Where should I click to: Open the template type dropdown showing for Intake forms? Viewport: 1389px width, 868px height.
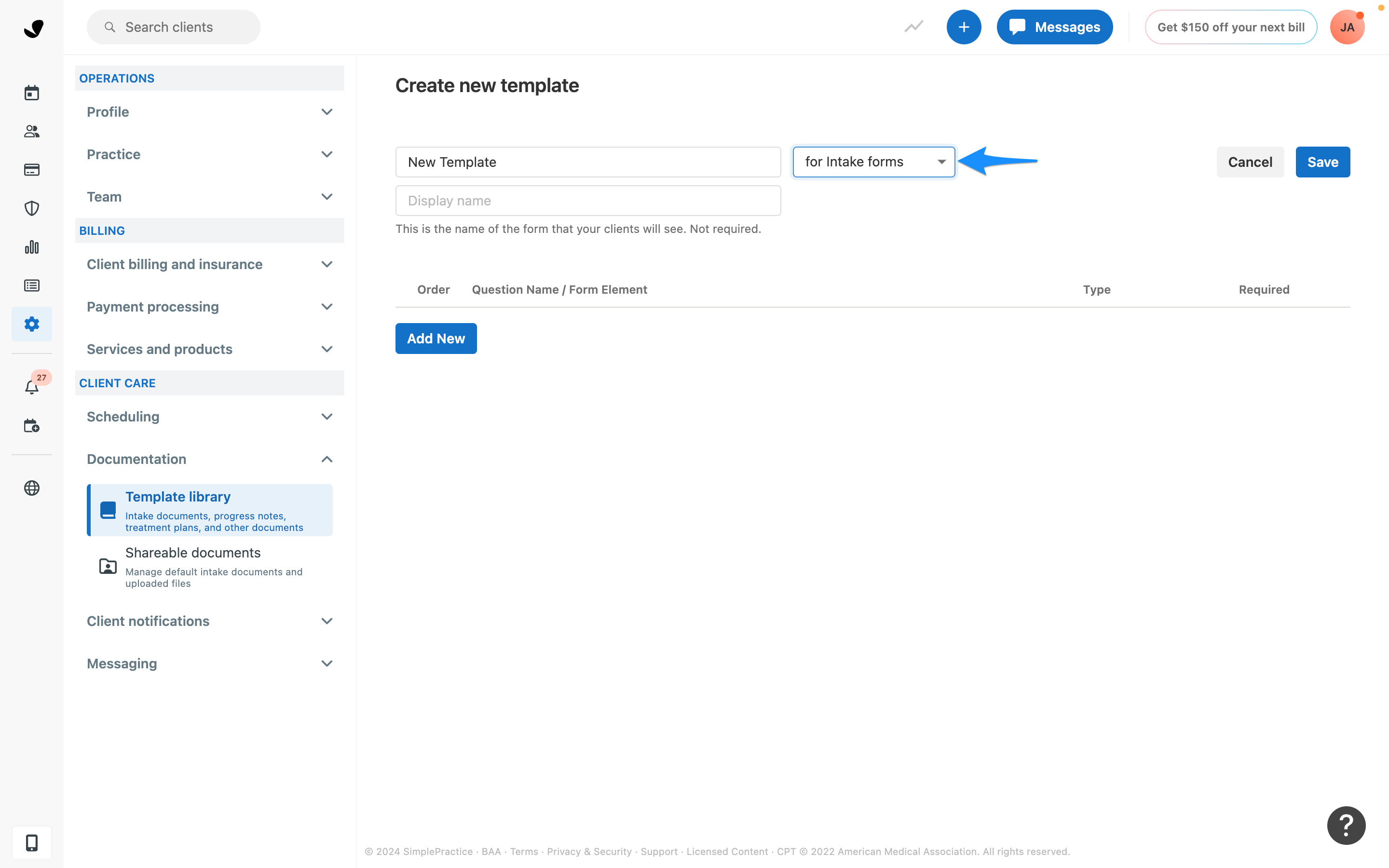[873, 162]
